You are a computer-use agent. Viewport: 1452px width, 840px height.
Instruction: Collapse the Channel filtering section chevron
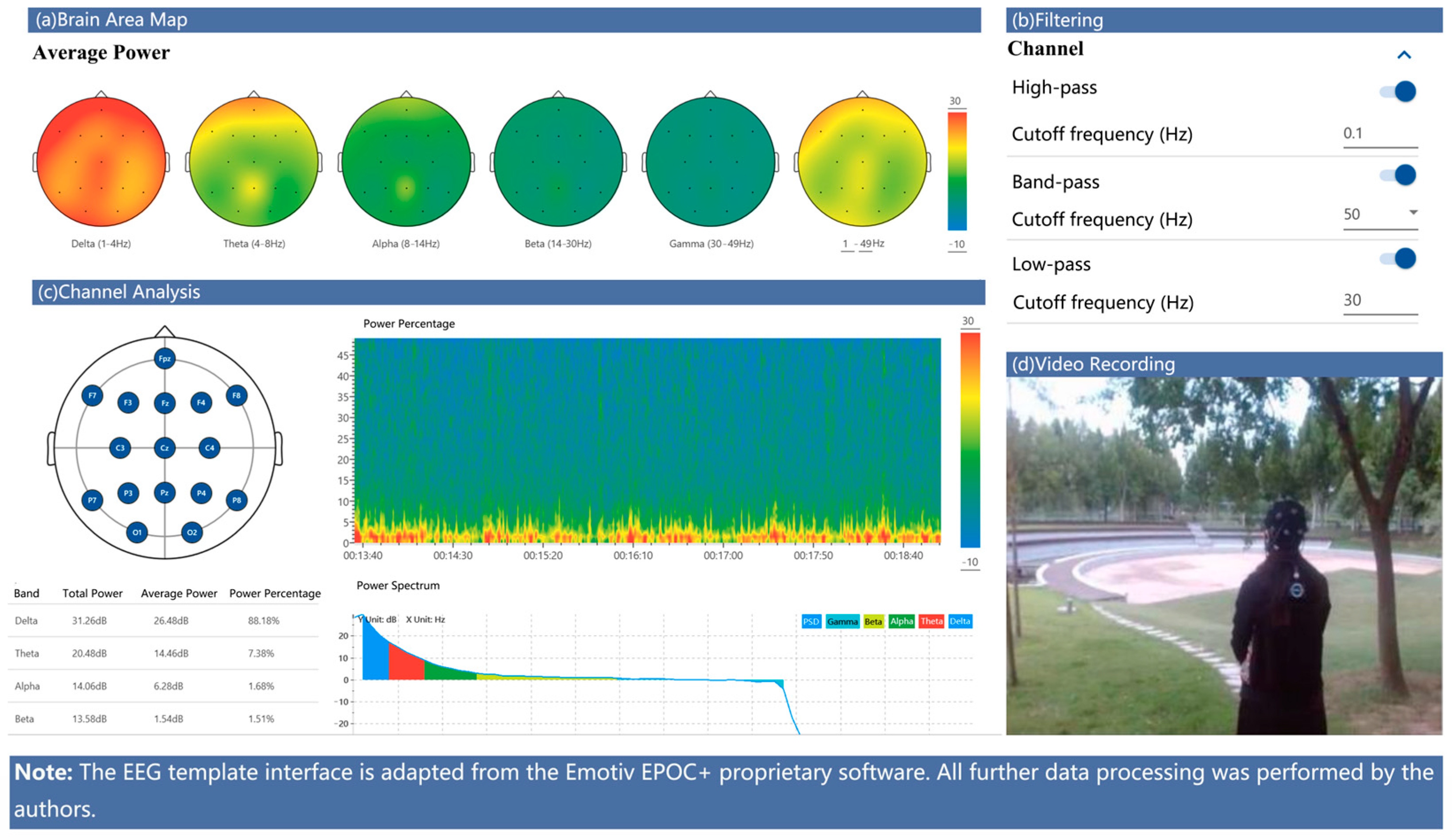tap(1404, 55)
